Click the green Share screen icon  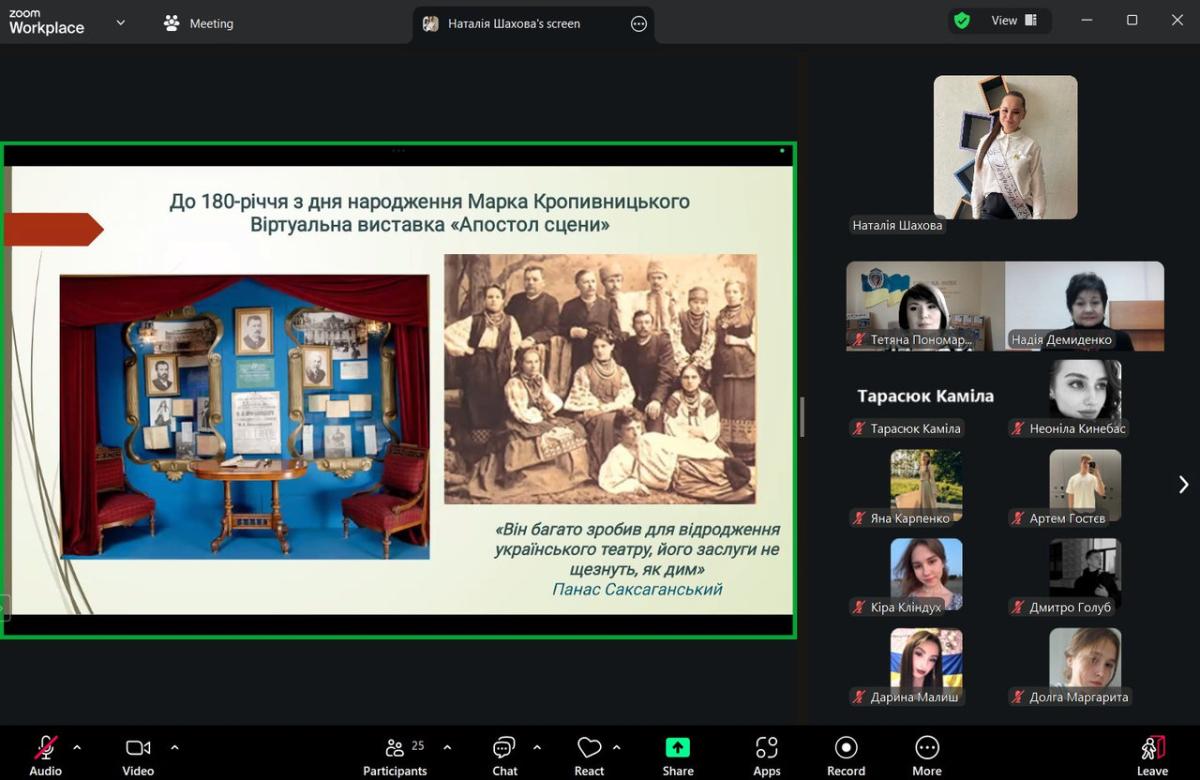click(677, 748)
